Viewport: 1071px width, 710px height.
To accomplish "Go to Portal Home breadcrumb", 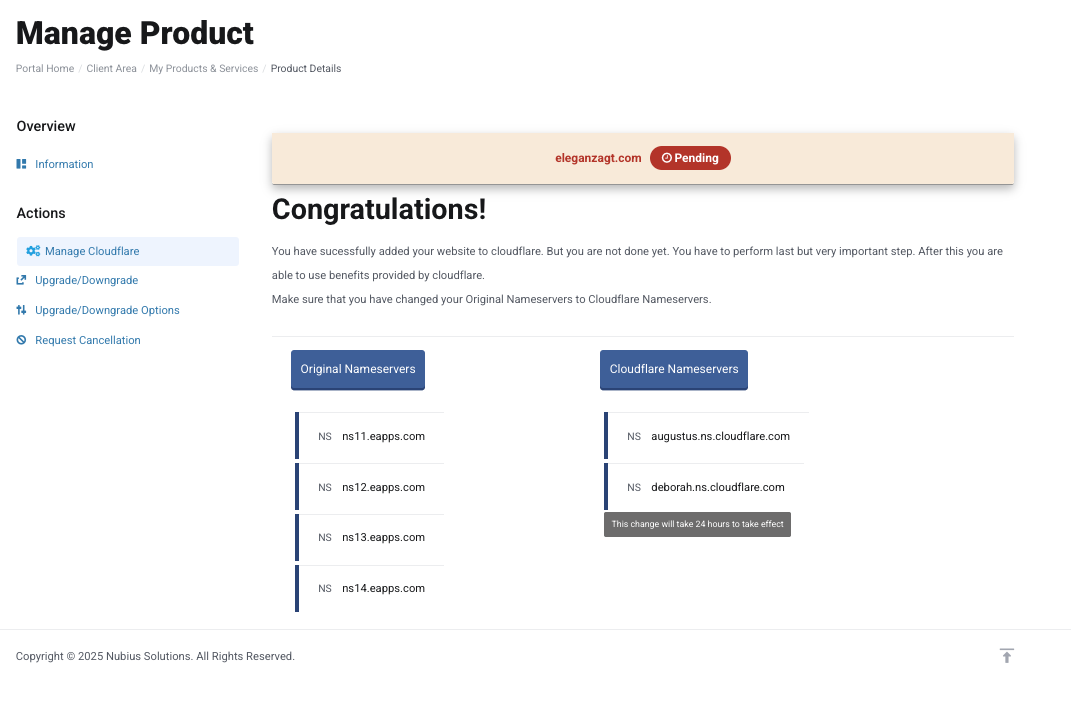I will click(45, 68).
